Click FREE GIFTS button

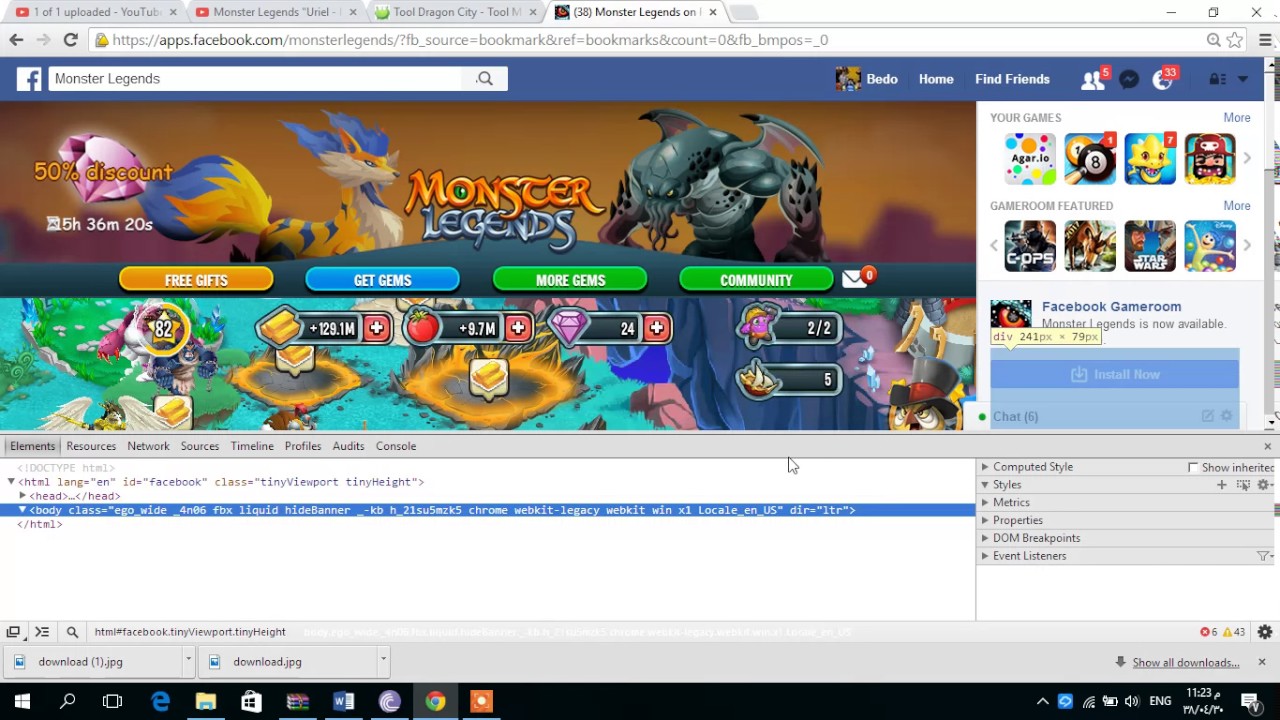[196, 280]
